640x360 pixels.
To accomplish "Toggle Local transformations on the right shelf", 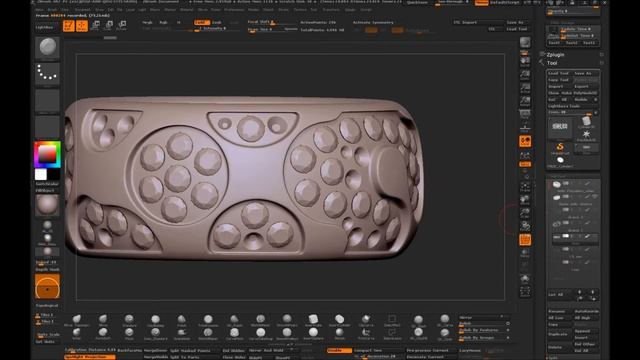I will coord(525,142).
